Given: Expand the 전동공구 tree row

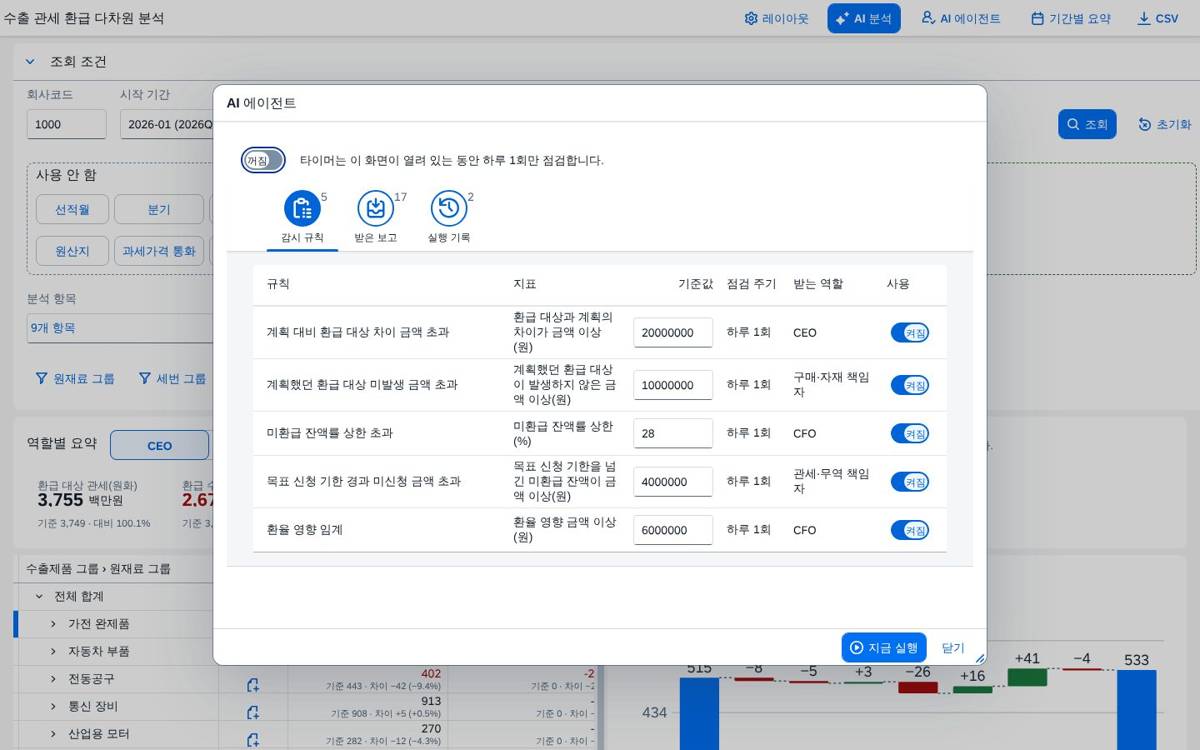Looking at the screenshot, I should click(x=53, y=679).
